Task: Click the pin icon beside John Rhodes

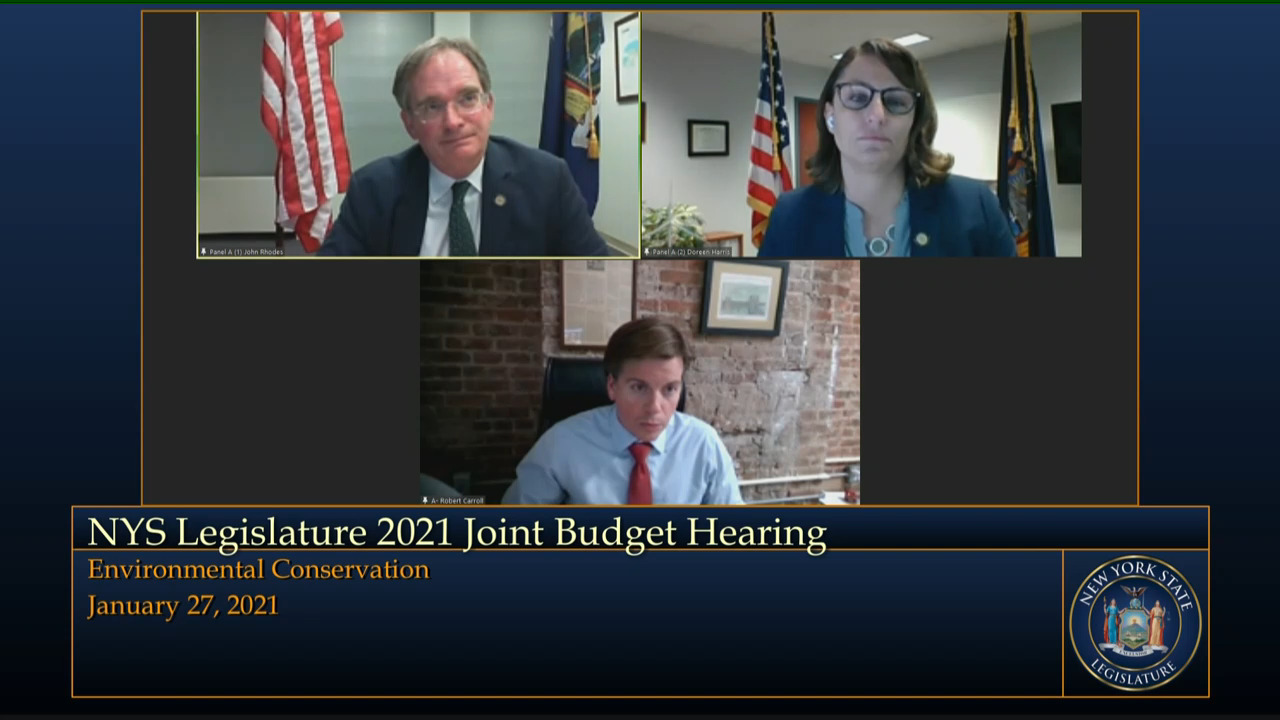Action: coord(204,252)
